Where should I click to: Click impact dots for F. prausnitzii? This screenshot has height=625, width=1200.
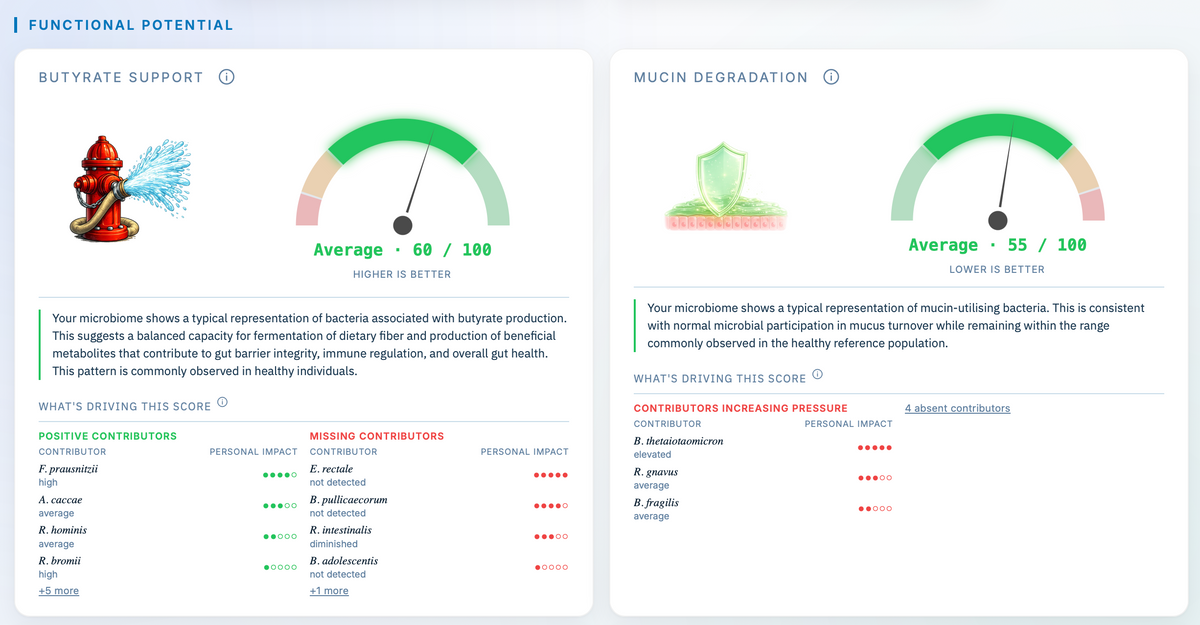(x=279, y=475)
